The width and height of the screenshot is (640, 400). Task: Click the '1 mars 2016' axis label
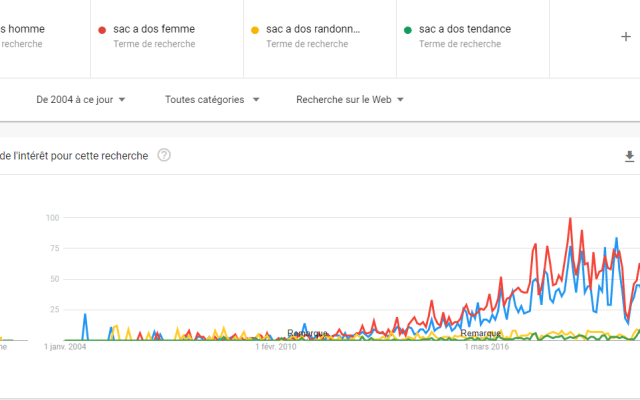click(x=488, y=348)
